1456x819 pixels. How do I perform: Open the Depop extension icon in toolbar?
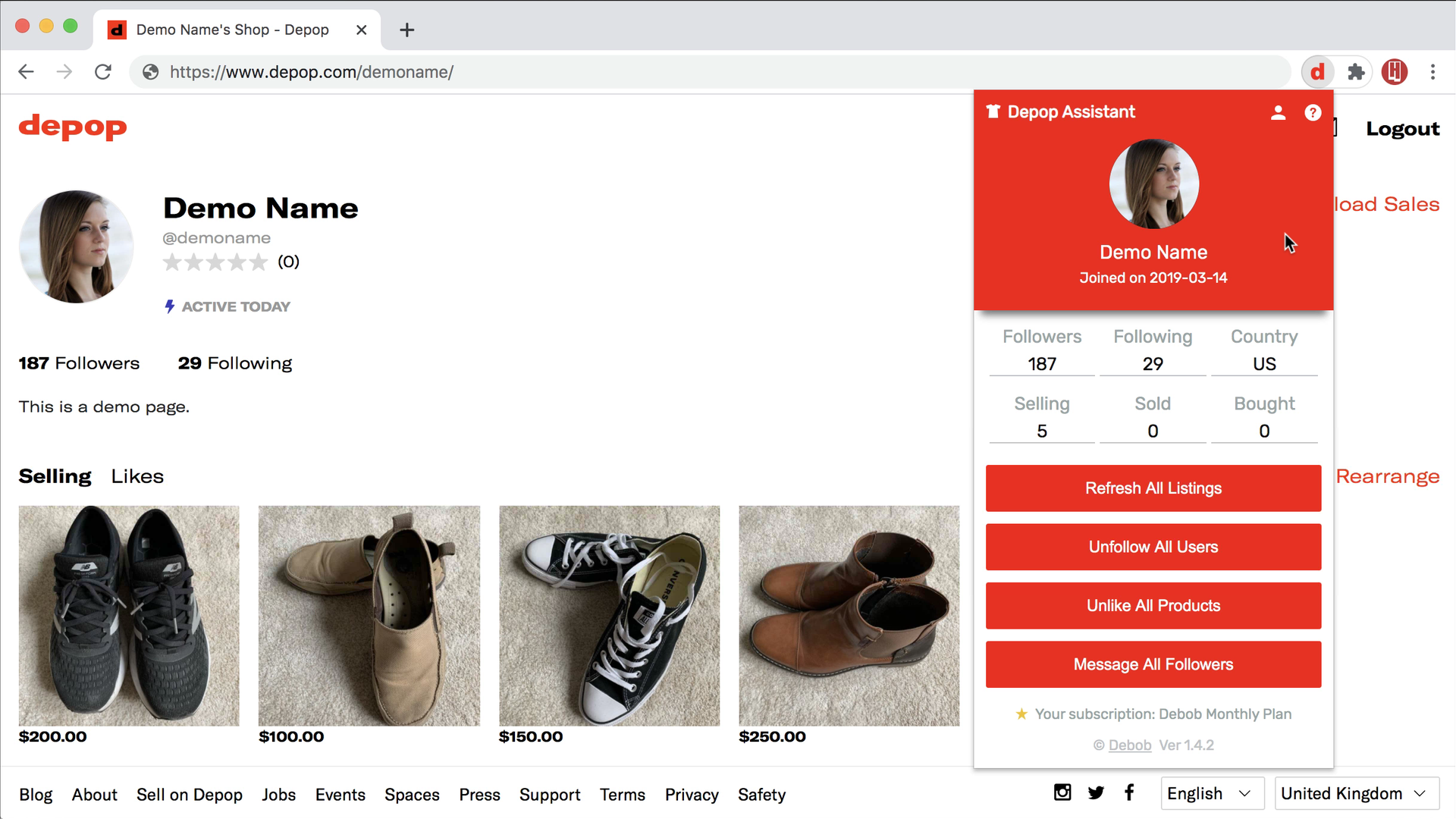[x=1317, y=71]
